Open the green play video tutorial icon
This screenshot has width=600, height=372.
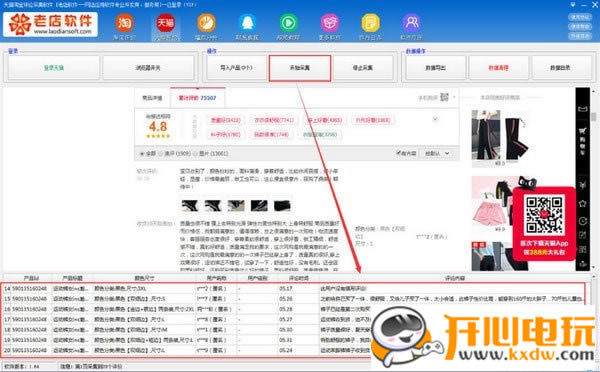pos(288,23)
